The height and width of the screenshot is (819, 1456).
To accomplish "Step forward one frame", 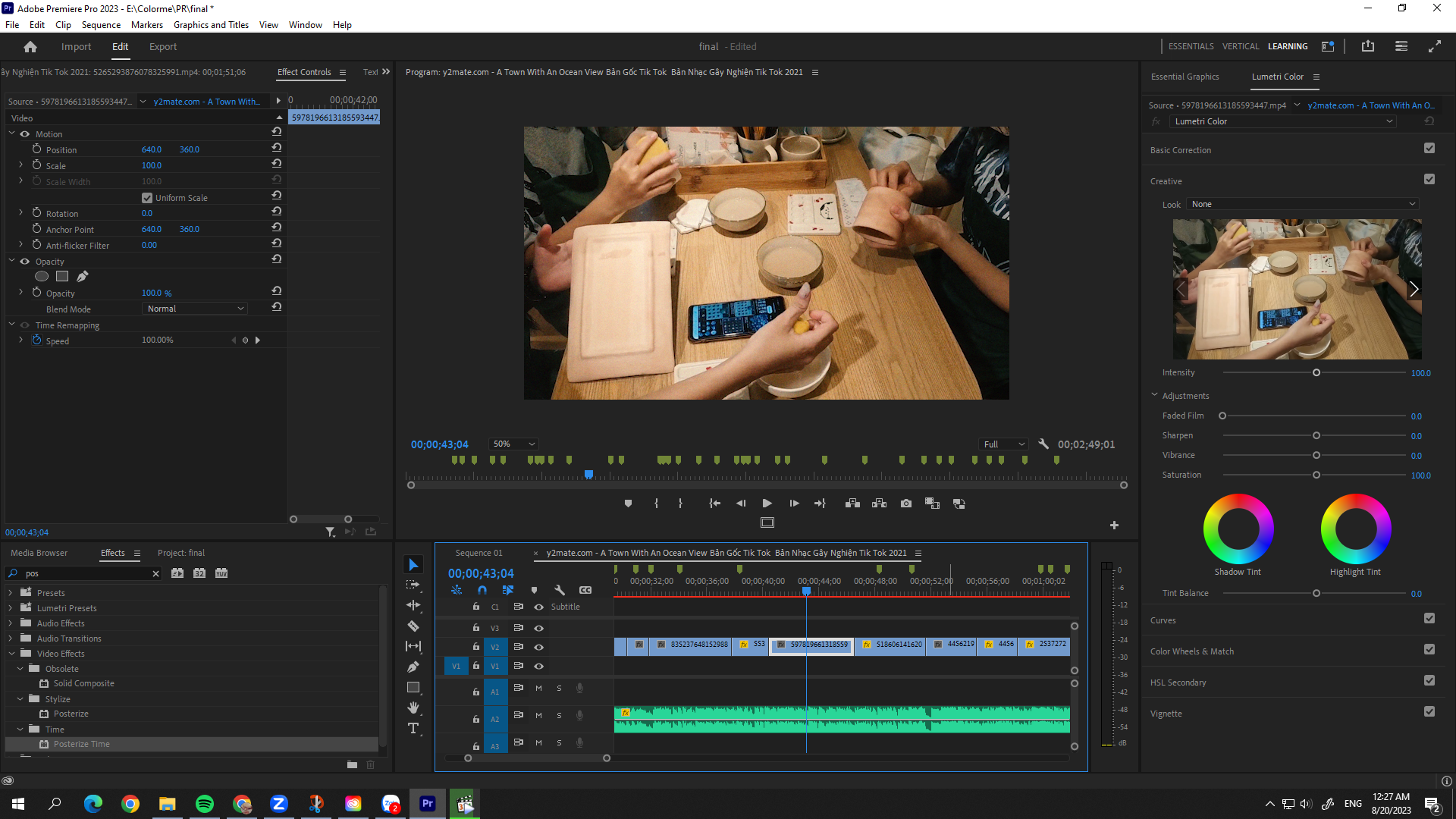I will (x=794, y=504).
